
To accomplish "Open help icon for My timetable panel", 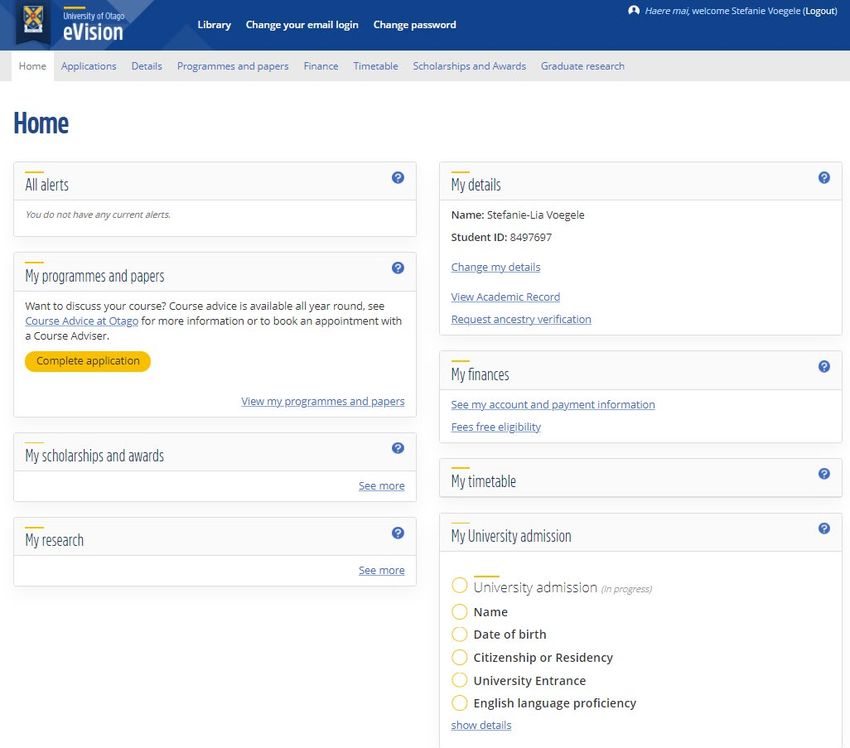I will coord(824,474).
